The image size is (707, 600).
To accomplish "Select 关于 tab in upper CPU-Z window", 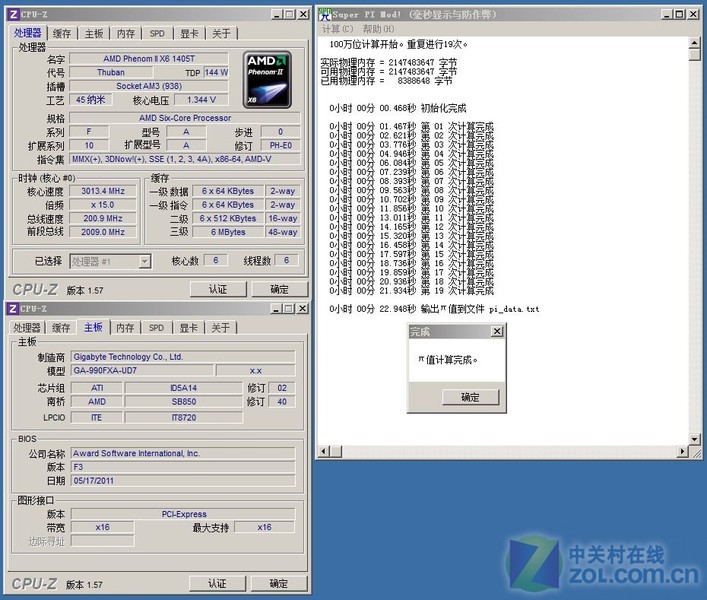I will (x=221, y=33).
